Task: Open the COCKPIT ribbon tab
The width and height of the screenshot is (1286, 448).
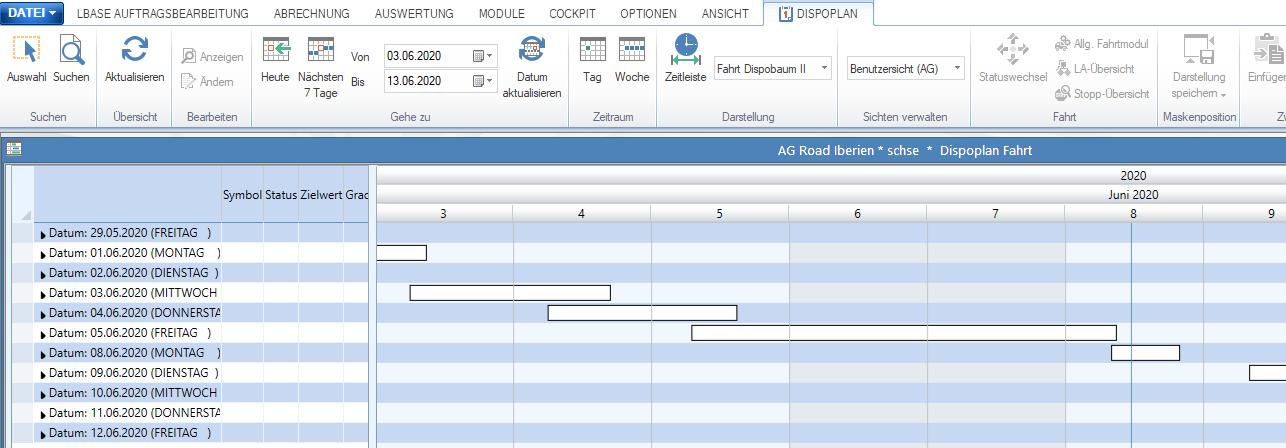Action: 572,14
